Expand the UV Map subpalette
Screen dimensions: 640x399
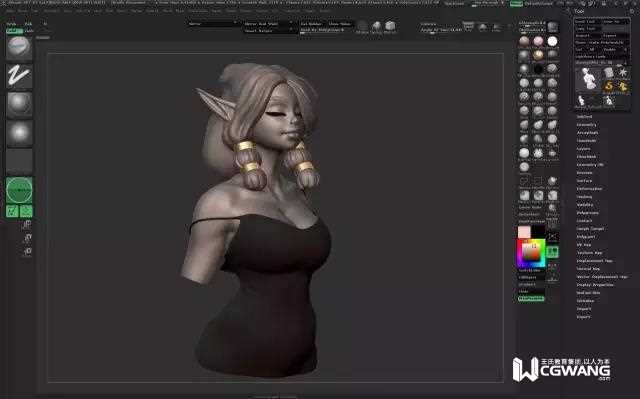point(584,245)
